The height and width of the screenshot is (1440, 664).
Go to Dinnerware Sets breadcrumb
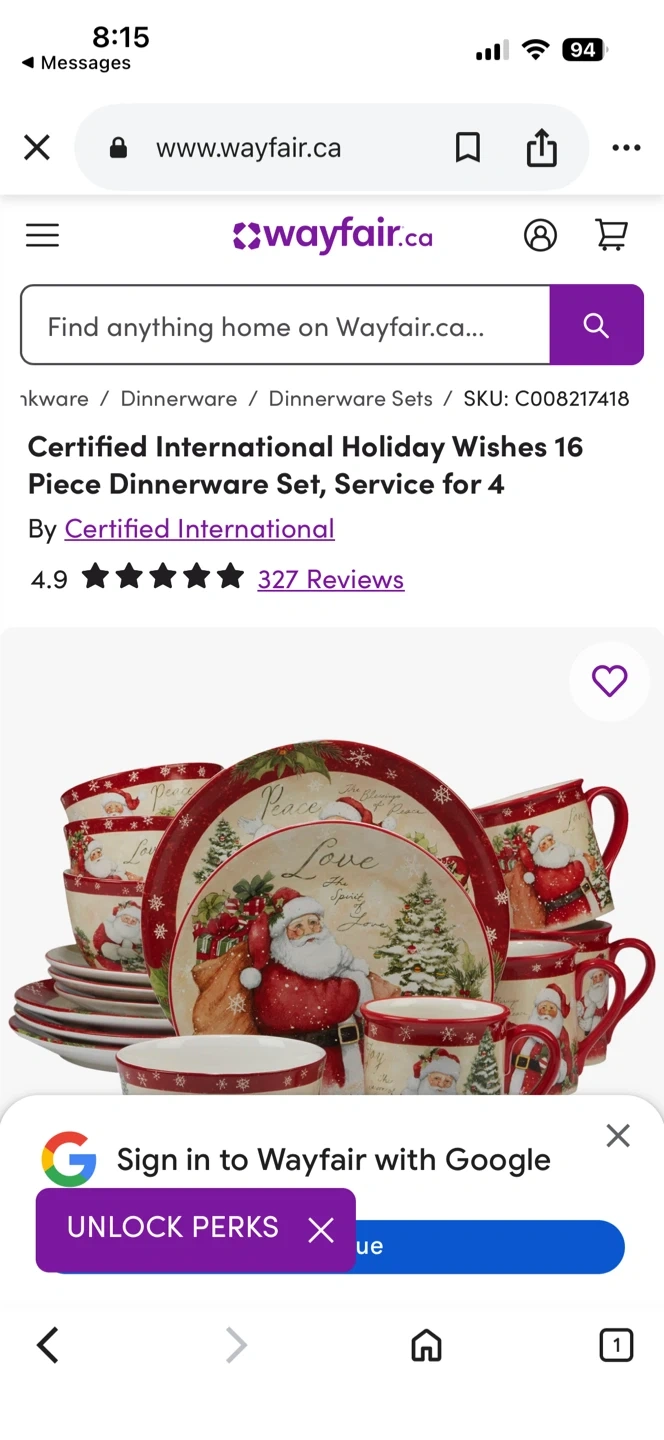[351, 398]
